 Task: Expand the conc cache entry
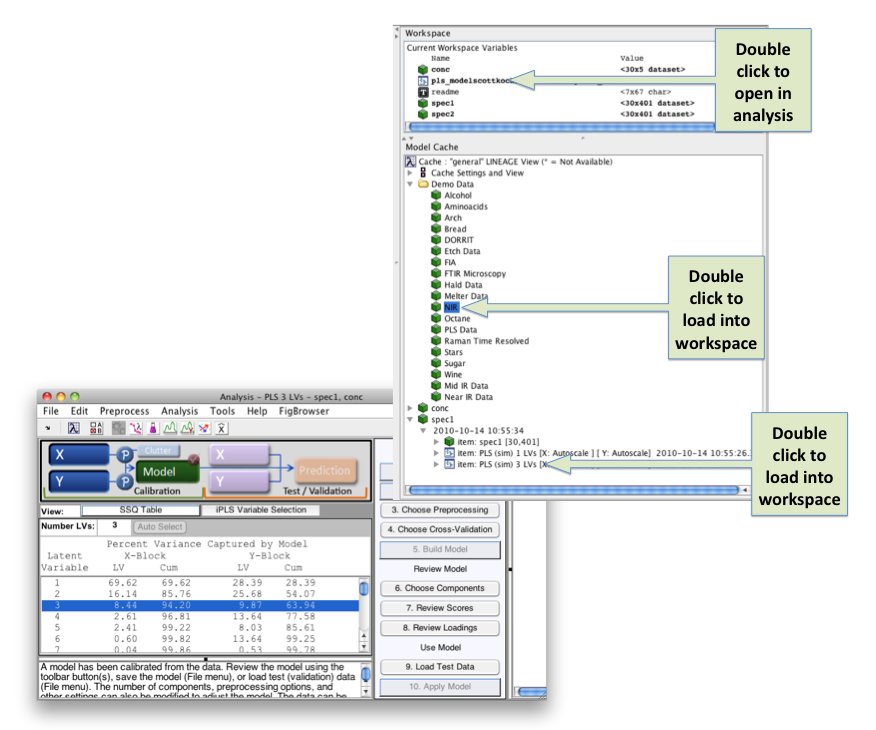(410, 408)
